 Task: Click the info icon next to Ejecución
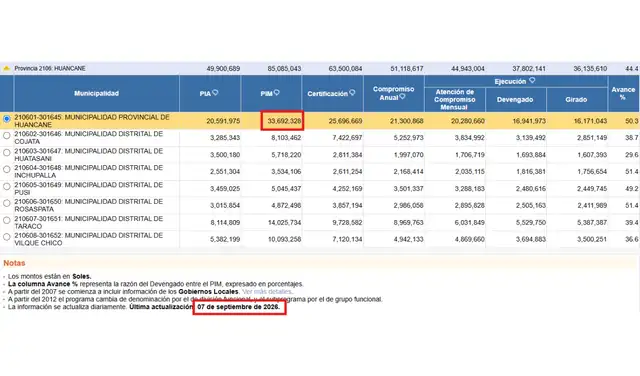532,80
